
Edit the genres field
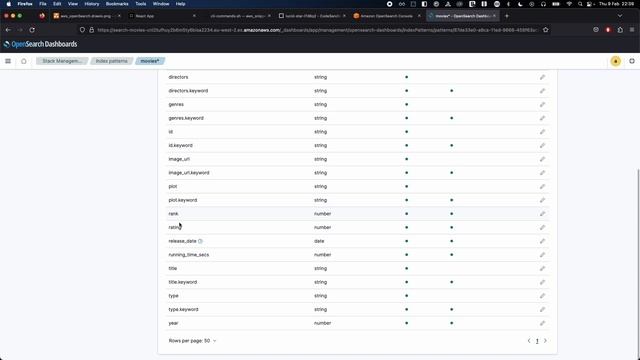pyautogui.click(x=542, y=104)
